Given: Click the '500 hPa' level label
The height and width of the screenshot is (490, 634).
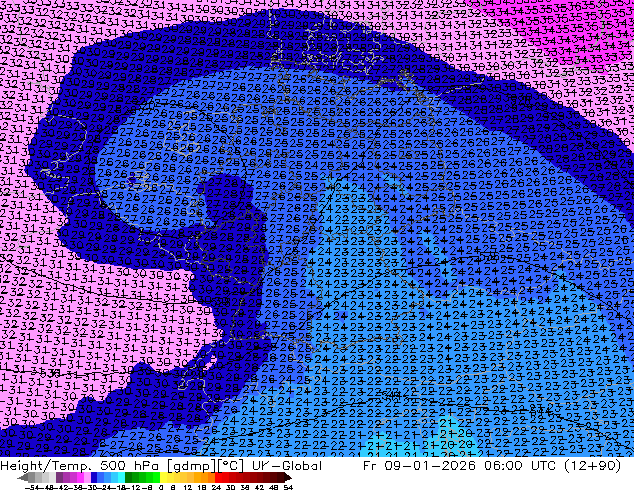Looking at the screenshot, I should tap(129, 466).
